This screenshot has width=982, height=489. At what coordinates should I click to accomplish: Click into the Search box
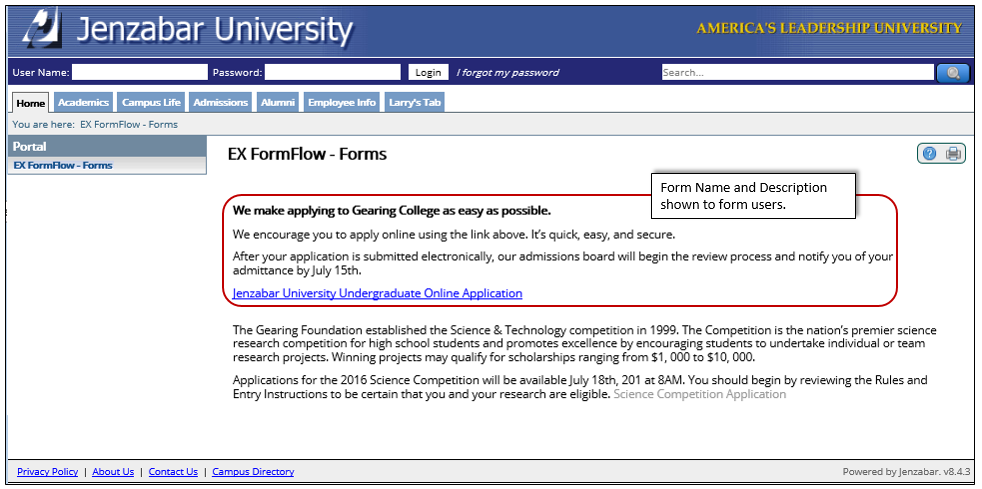[x=797, y=73]
